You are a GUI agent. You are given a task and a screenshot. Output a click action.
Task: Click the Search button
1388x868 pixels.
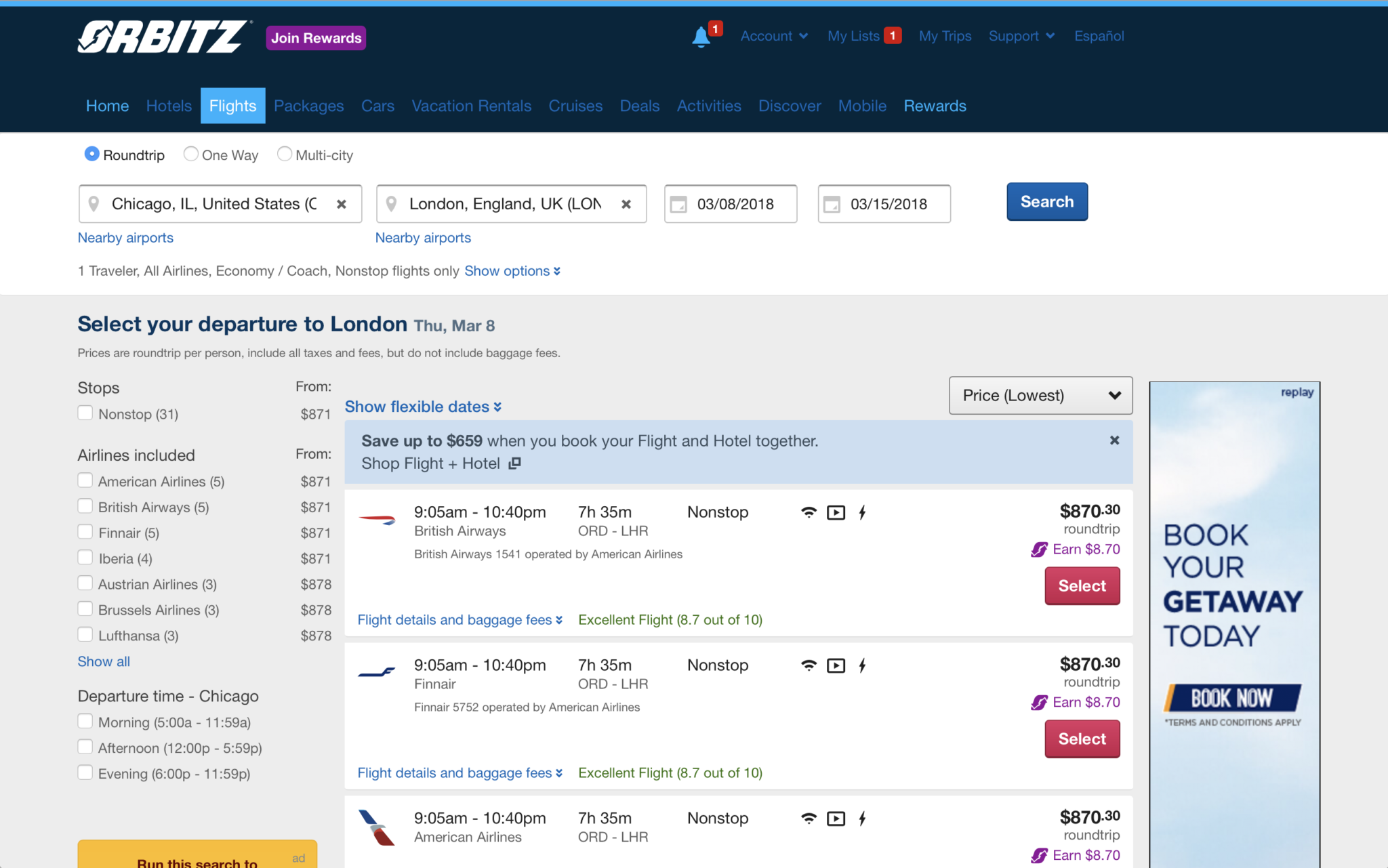(x=1047, y=202)
